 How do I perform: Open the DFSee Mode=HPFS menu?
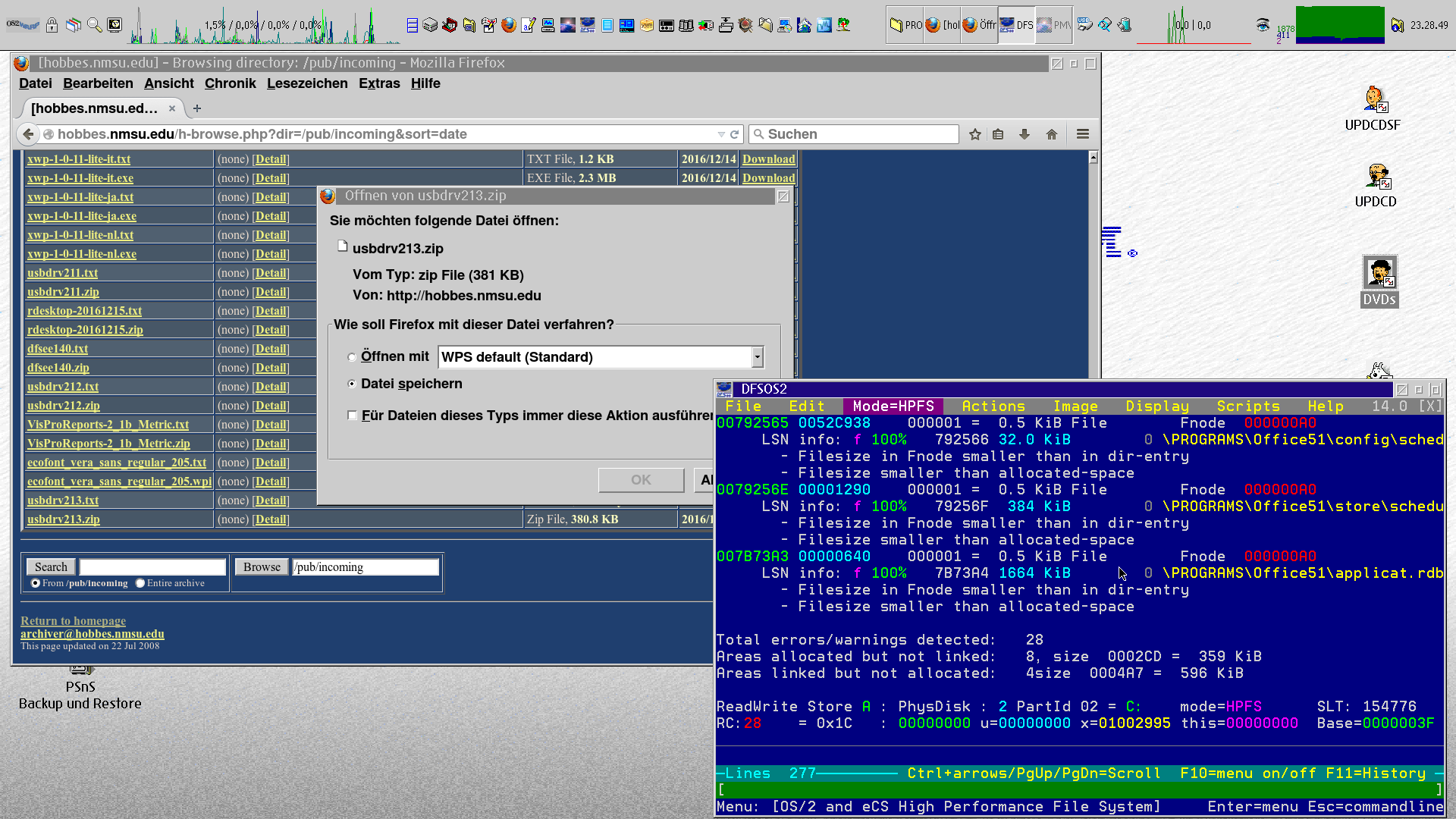click(x=893, y=406)
